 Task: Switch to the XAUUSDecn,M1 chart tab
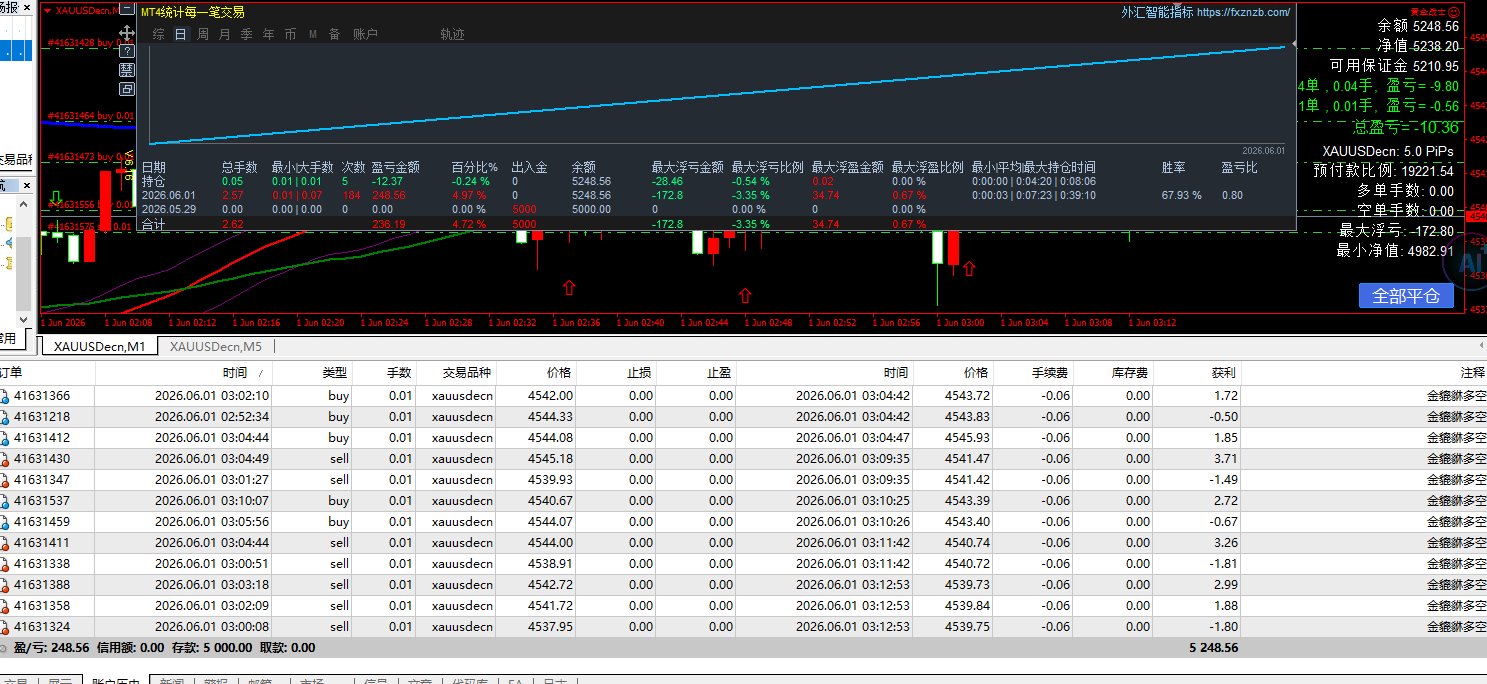click(x=100, y=346)
